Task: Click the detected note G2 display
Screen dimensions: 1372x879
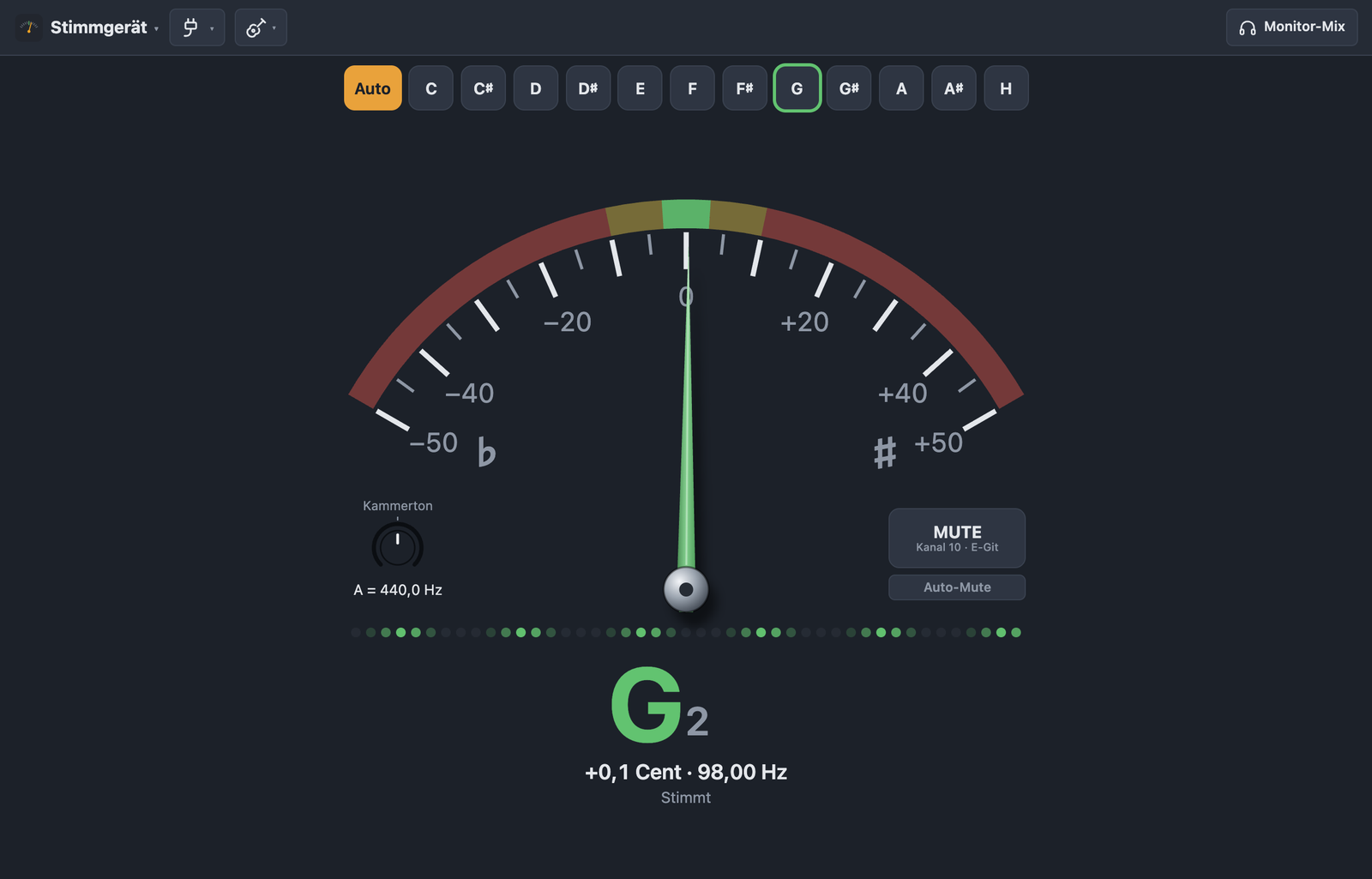Action: tap(660, 705)
